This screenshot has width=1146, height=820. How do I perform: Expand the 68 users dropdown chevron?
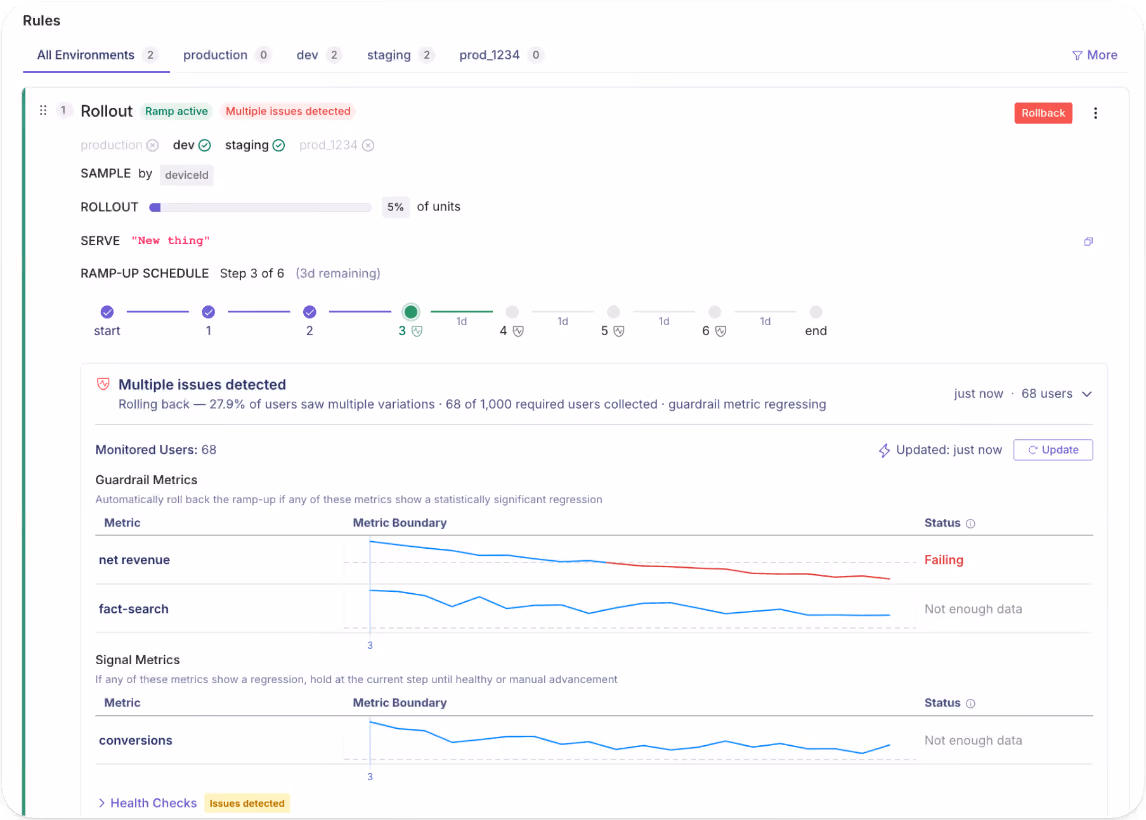pos(1087,394)
